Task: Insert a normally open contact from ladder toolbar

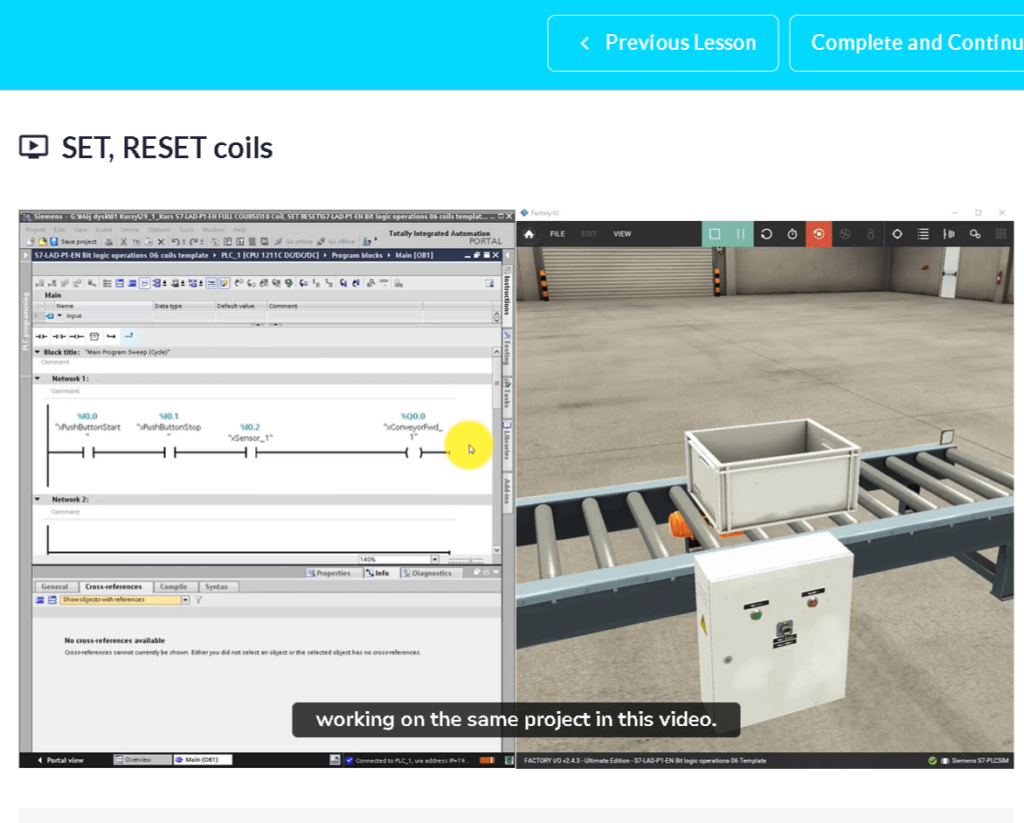Action: click(x=39, y=334)
